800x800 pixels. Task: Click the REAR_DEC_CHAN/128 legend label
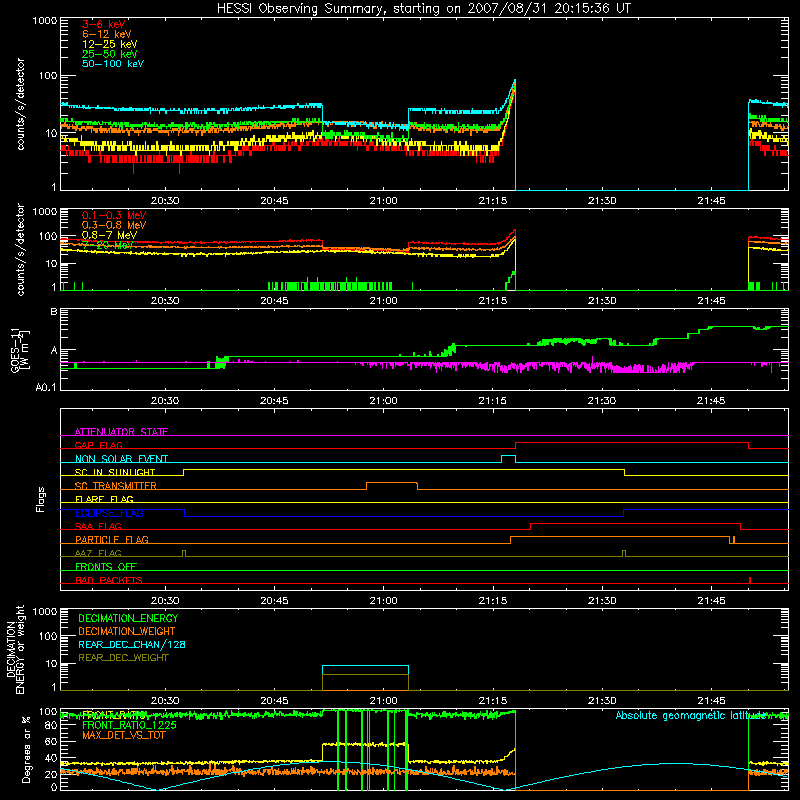[x=132, y=644]
